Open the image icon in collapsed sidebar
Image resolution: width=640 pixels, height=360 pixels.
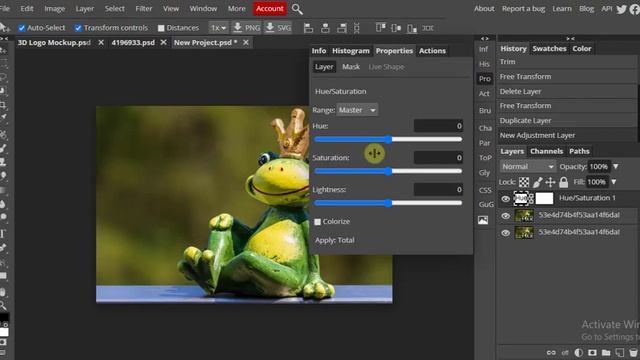[x=483, y=220]
